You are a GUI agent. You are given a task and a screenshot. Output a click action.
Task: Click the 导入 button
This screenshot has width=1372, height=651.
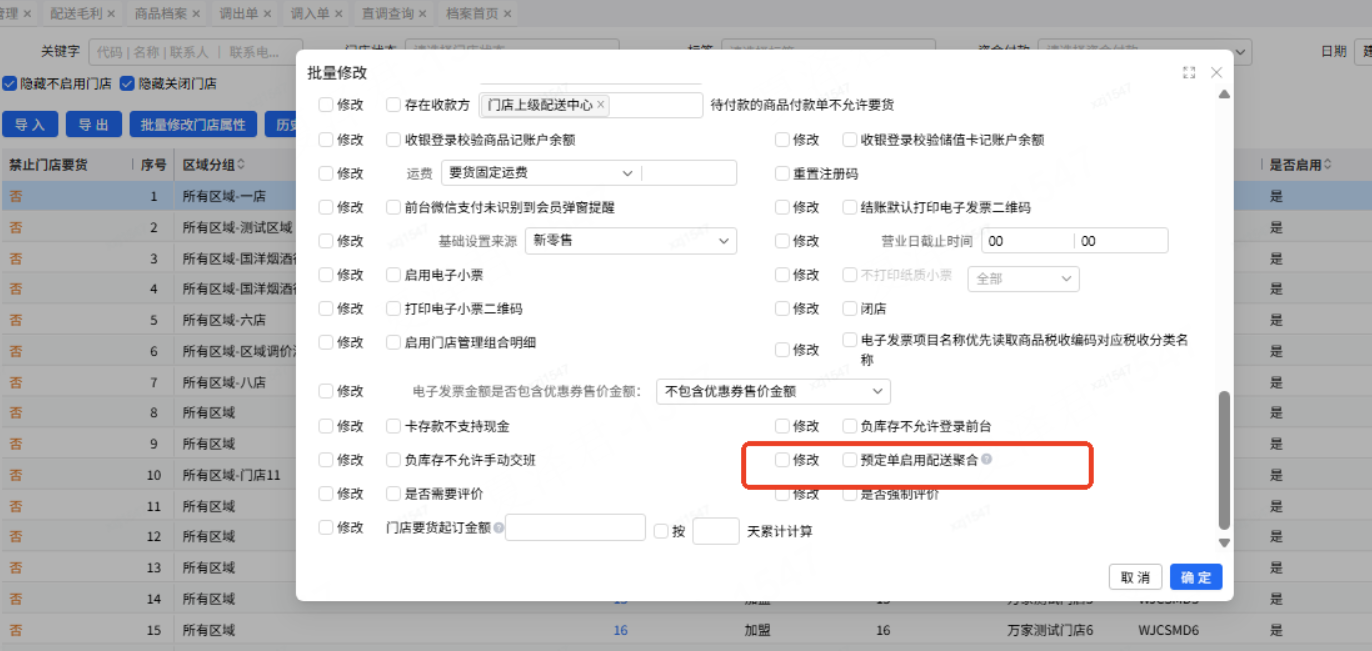point(30,125)
